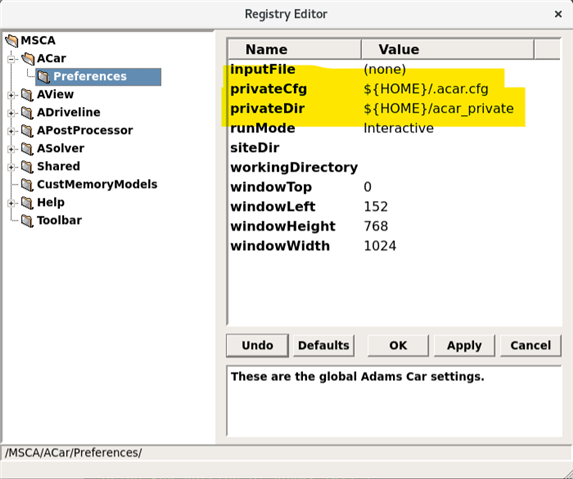Select the ASolver tree label
This screenshot has height=479, width=573.
pyautogui.click(x=60, y=148)
